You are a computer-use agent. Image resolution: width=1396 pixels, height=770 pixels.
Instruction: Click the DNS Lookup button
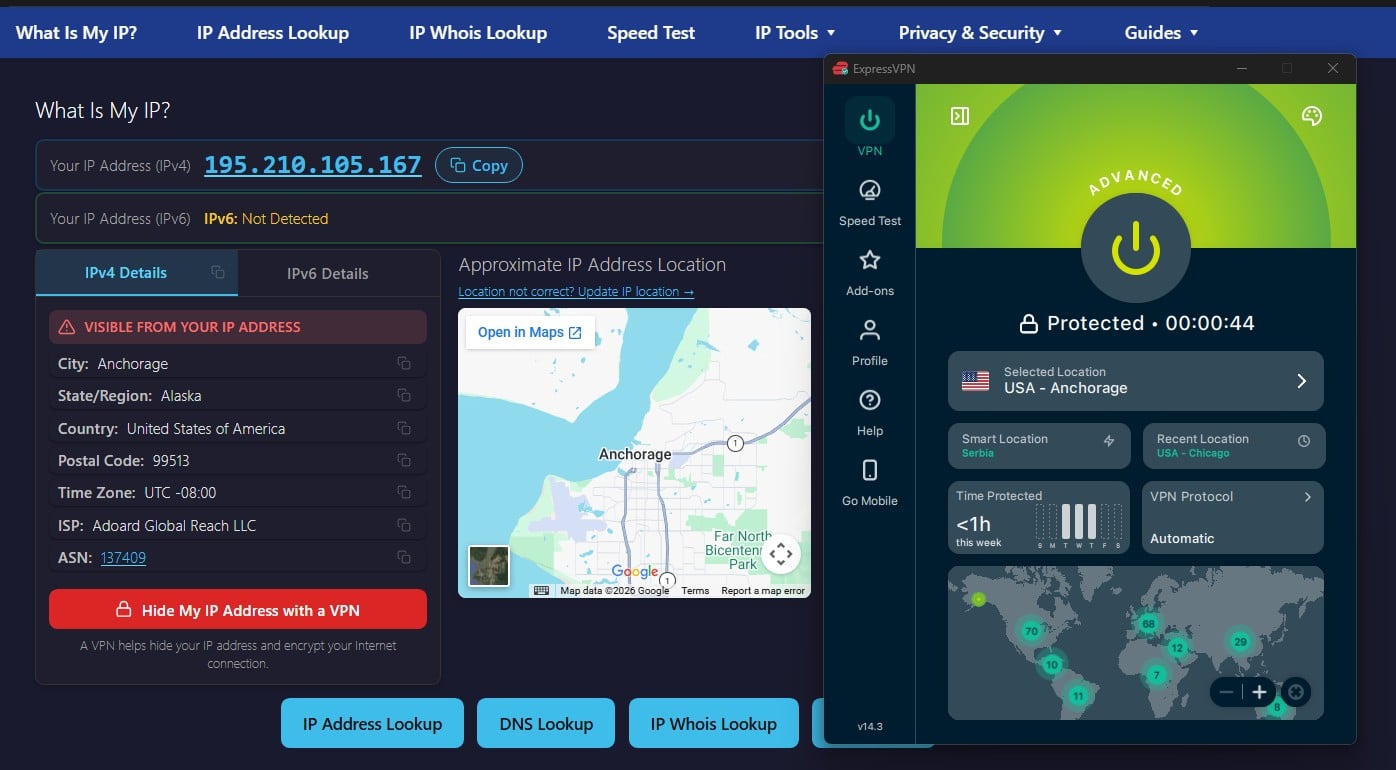point(546,724)
